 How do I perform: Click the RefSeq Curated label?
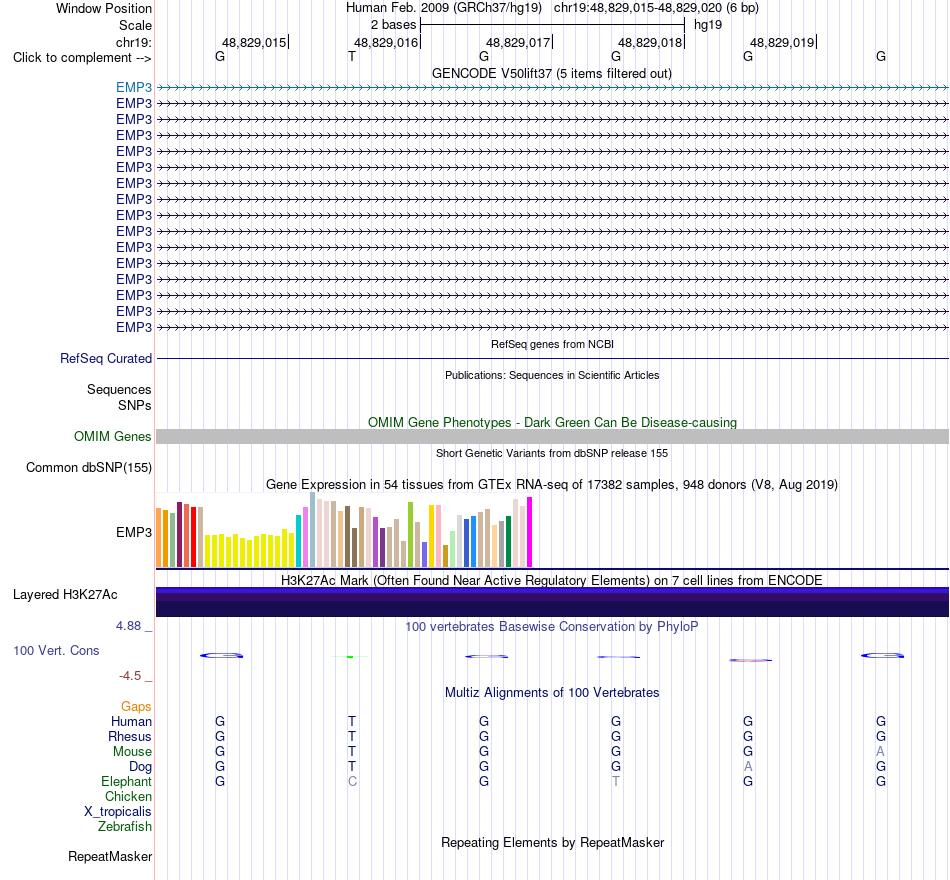pos(106,358)
